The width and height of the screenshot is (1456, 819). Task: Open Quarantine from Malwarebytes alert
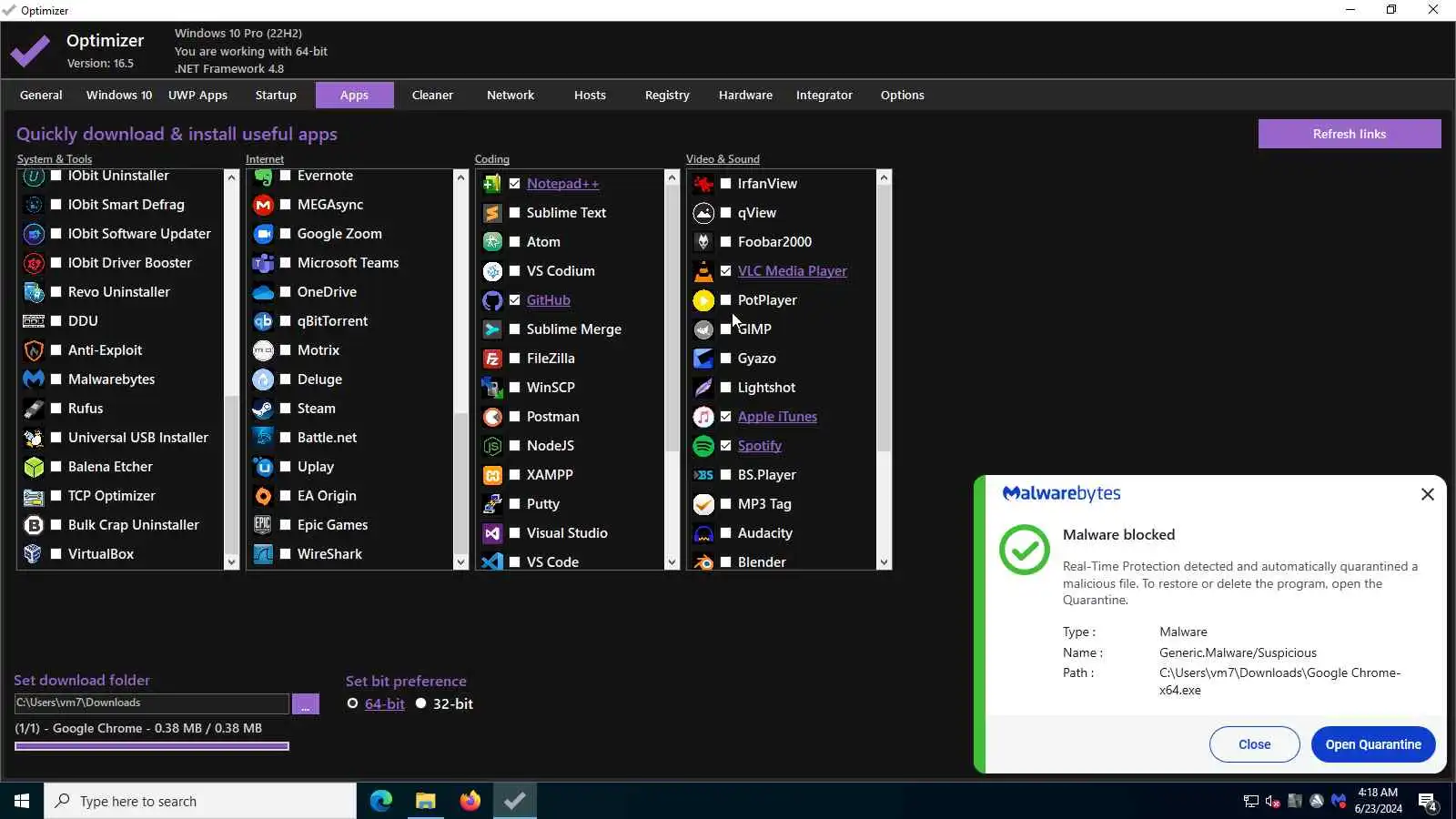pos(1373,744)
